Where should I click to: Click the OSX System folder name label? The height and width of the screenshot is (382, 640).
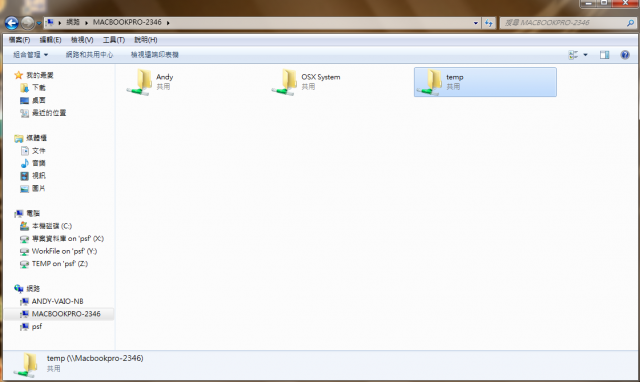point(321,77)
